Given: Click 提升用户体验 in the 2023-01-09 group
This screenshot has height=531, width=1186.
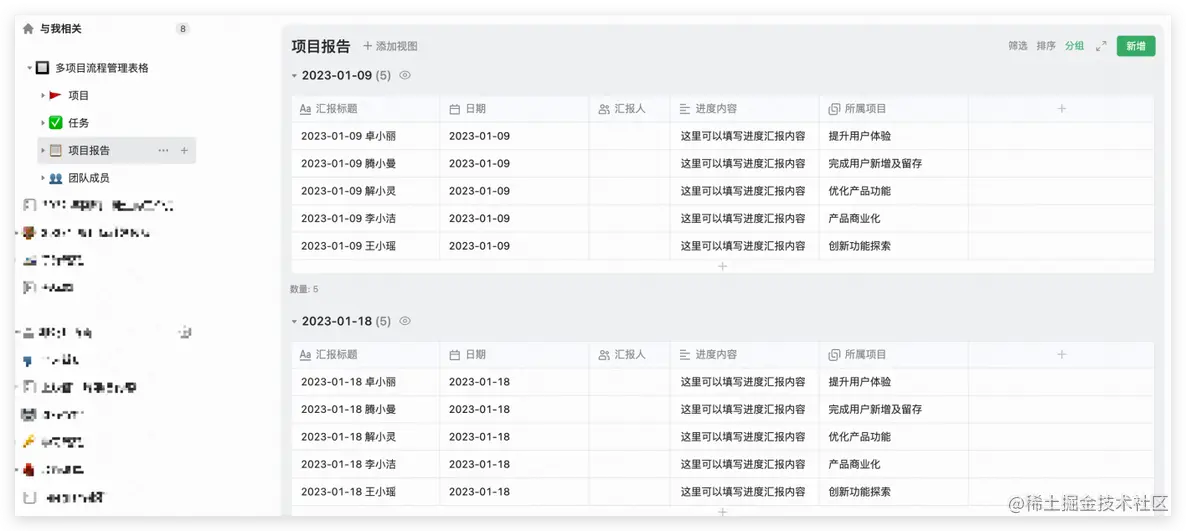Looking at the screenshot, I should [x=859, y=136].
